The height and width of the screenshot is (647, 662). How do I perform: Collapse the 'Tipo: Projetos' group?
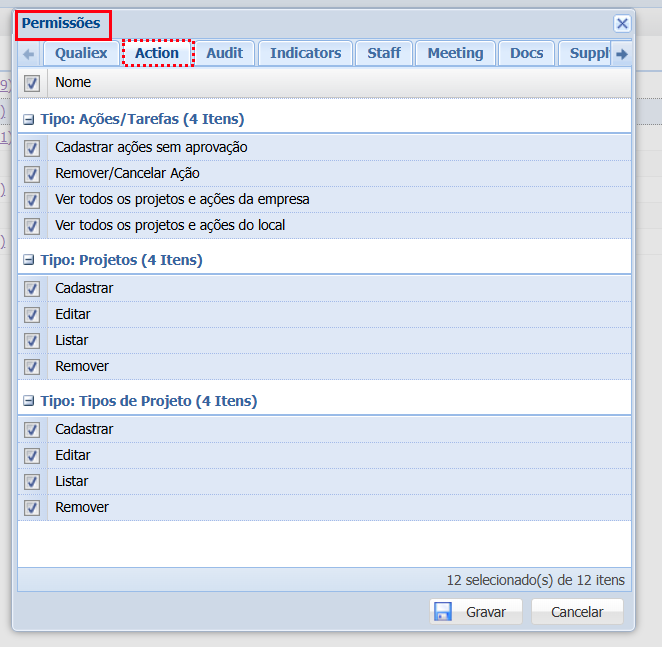pyautogui.click(x=29, y=261)
